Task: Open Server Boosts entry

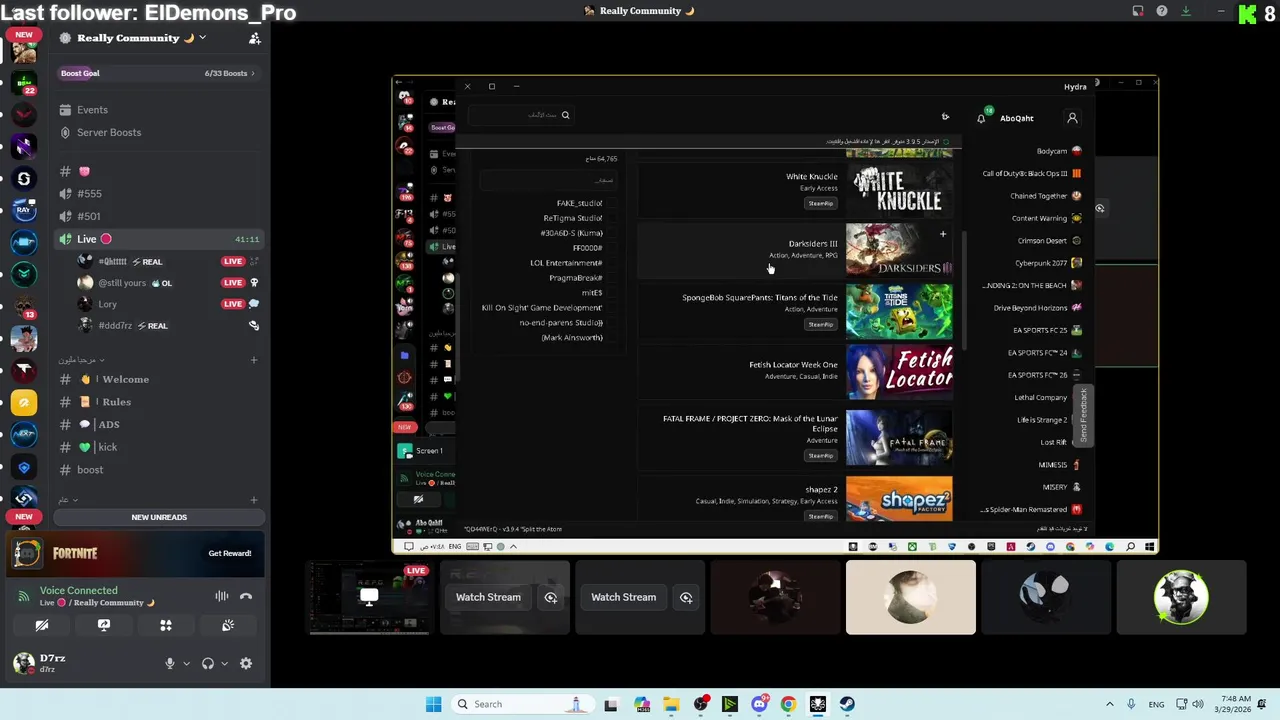Action: tap(159, 132)
